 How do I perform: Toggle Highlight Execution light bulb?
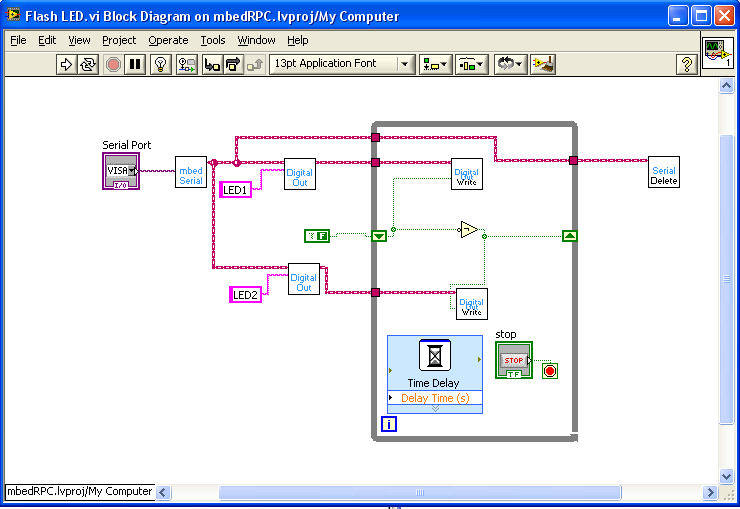tap(160, 64)
